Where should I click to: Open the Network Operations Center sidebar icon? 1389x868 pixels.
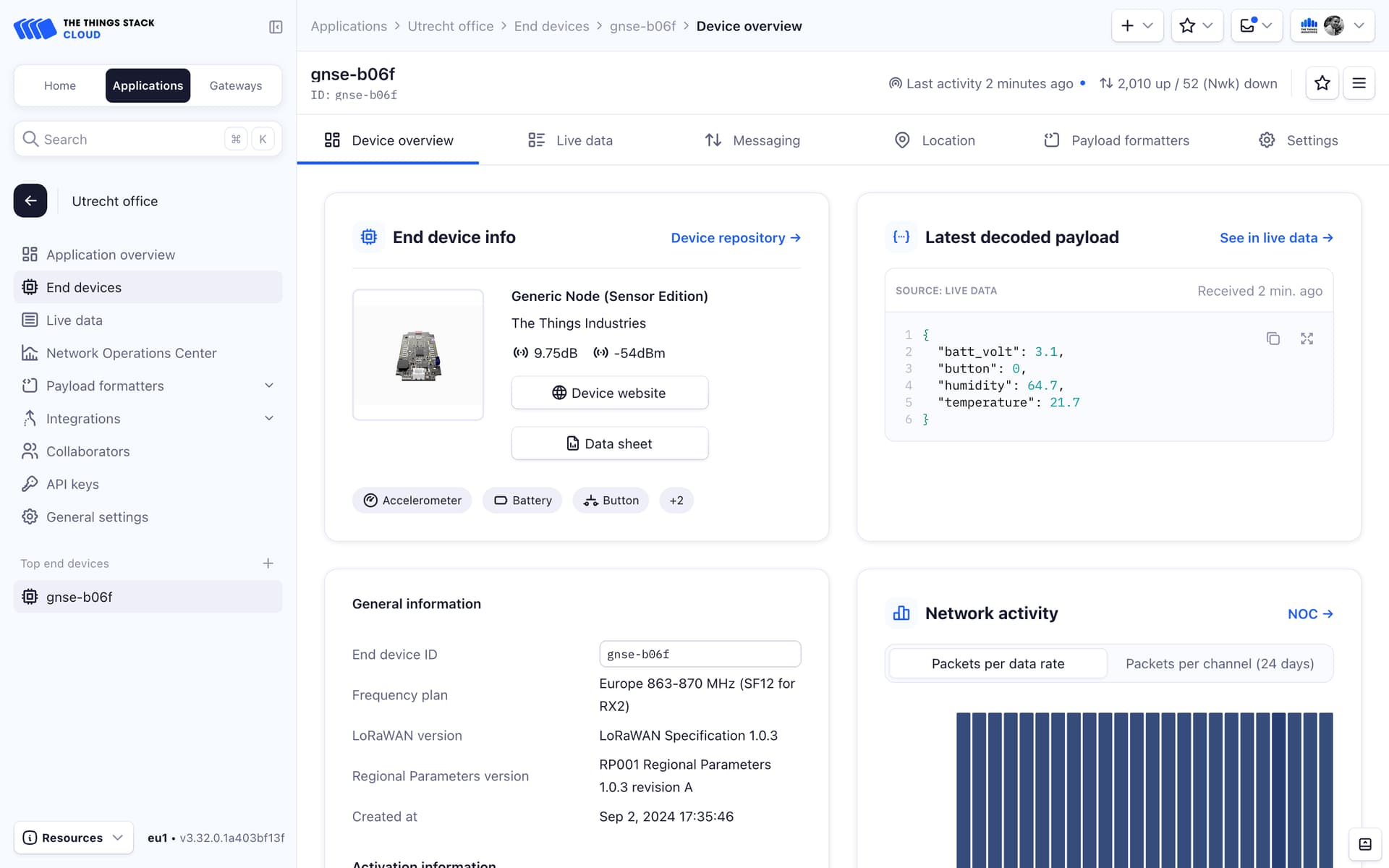click(x=30, y=353)
